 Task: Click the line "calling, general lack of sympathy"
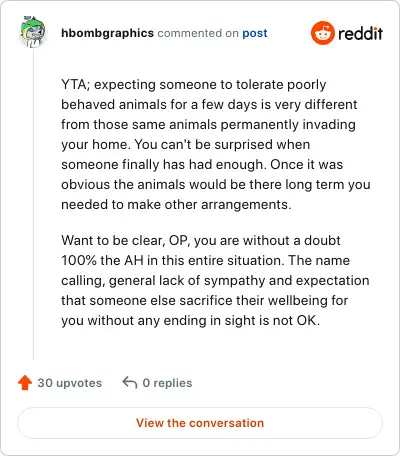coord(163,281)
